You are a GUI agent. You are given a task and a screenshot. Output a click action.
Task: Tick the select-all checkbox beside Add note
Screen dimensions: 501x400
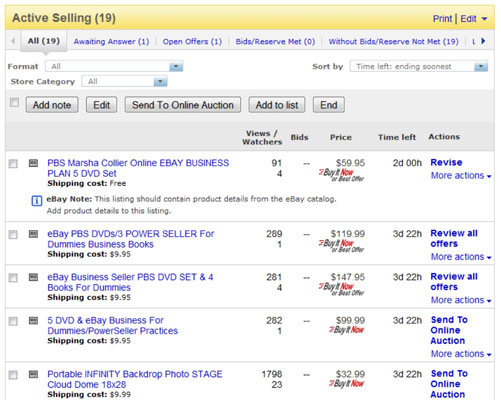(x=14, y=102)
